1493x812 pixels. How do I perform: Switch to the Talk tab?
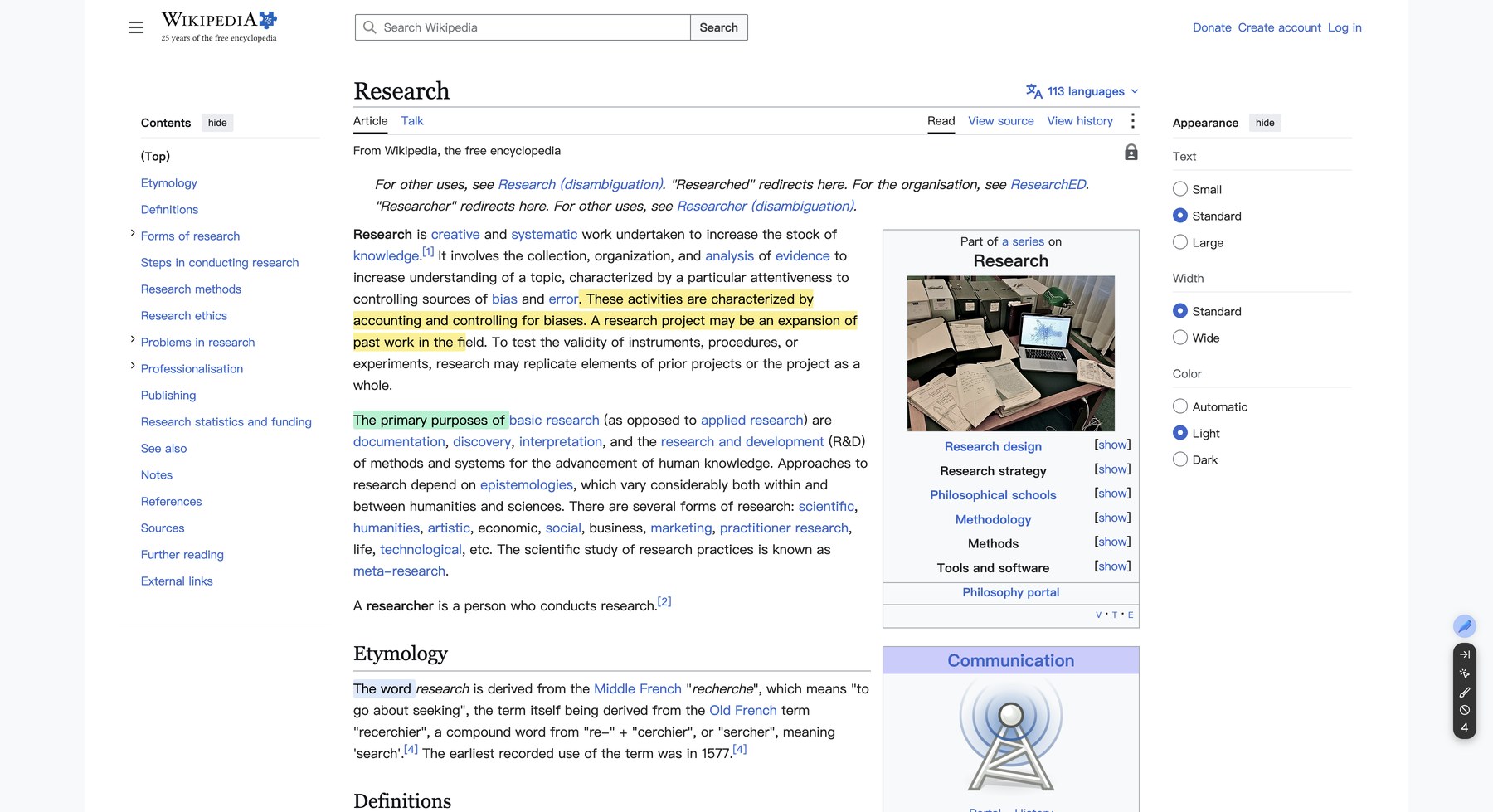(x=412, y=121)
